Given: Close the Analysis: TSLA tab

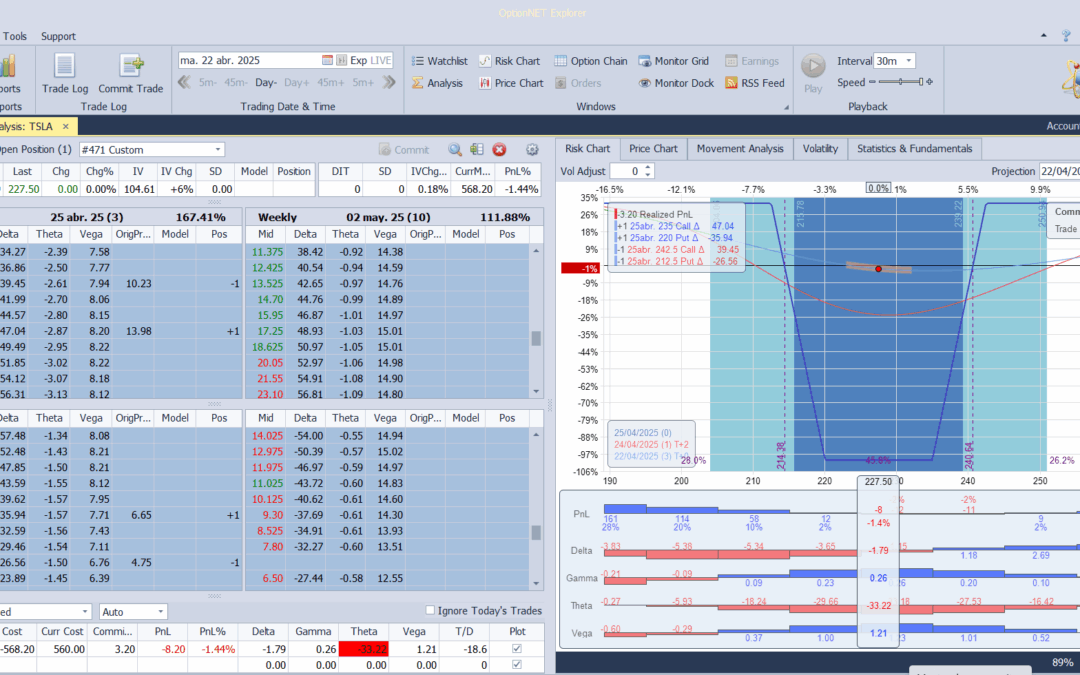Looking at the screenshot, I should (65, 127).
